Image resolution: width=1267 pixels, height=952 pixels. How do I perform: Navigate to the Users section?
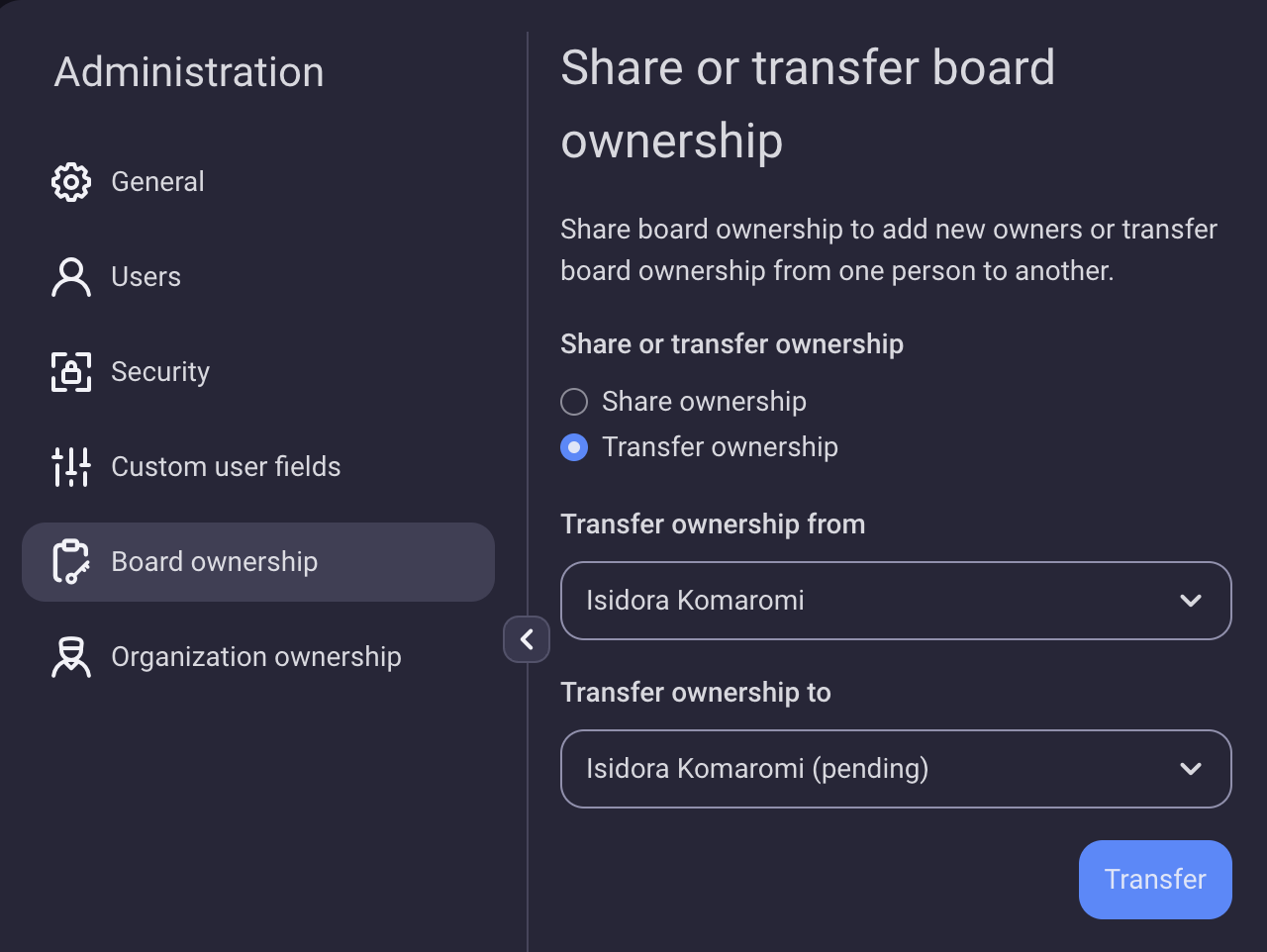146,276
